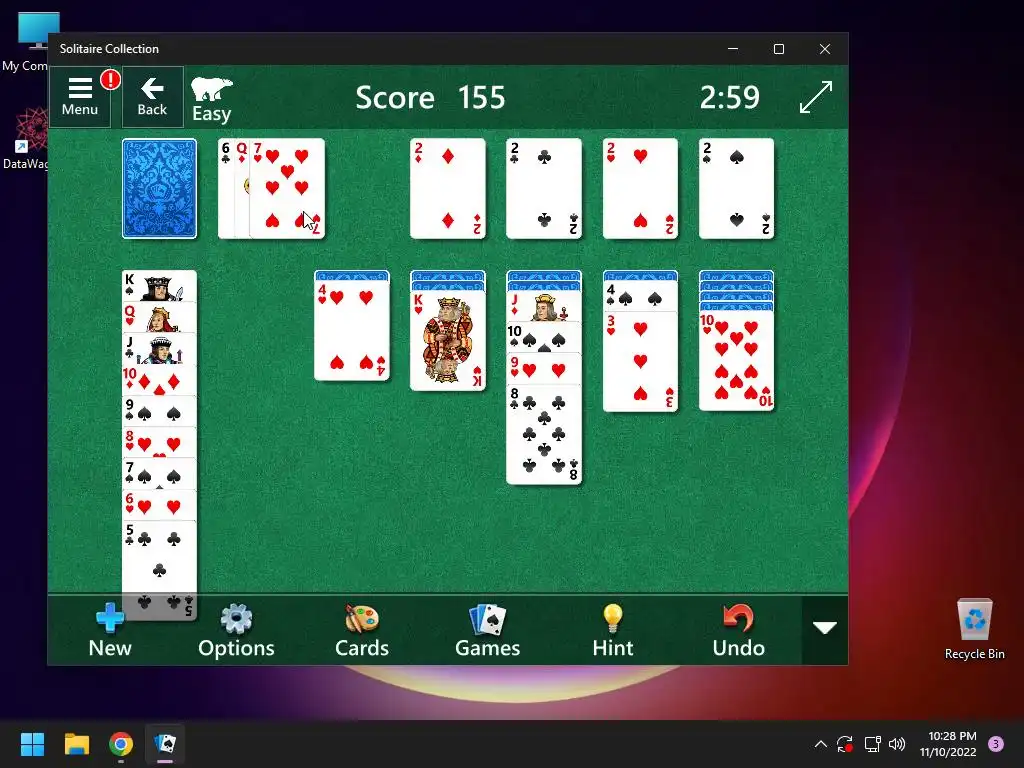
Task: Select the 4 of spades tableau card
Action: 640,296
